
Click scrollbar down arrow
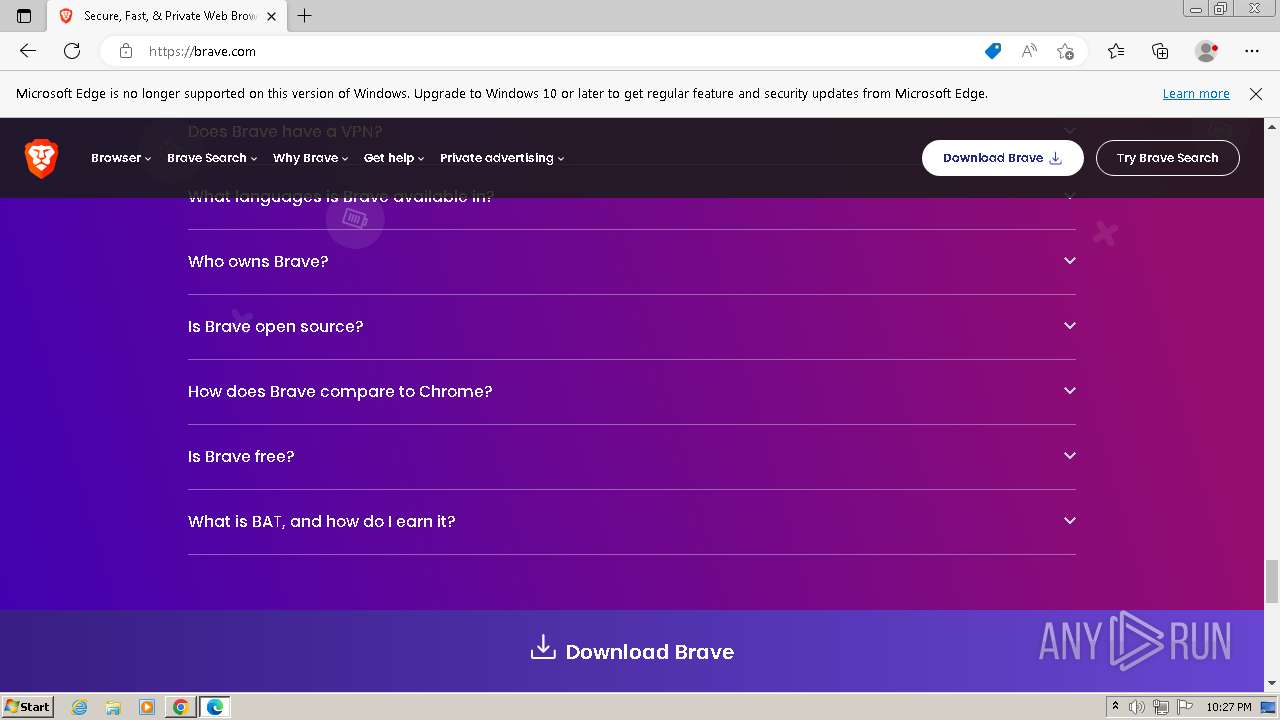pos(1272,684)
